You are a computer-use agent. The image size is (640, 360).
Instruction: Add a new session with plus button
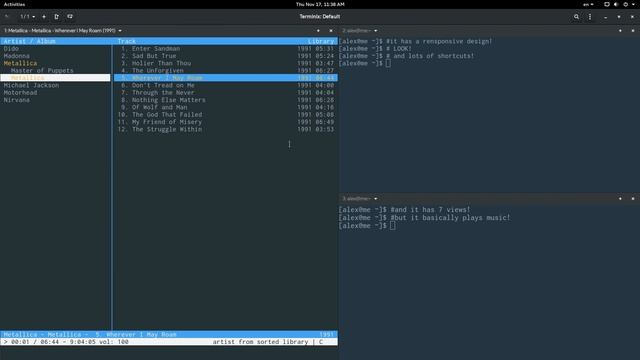point(44,17)
